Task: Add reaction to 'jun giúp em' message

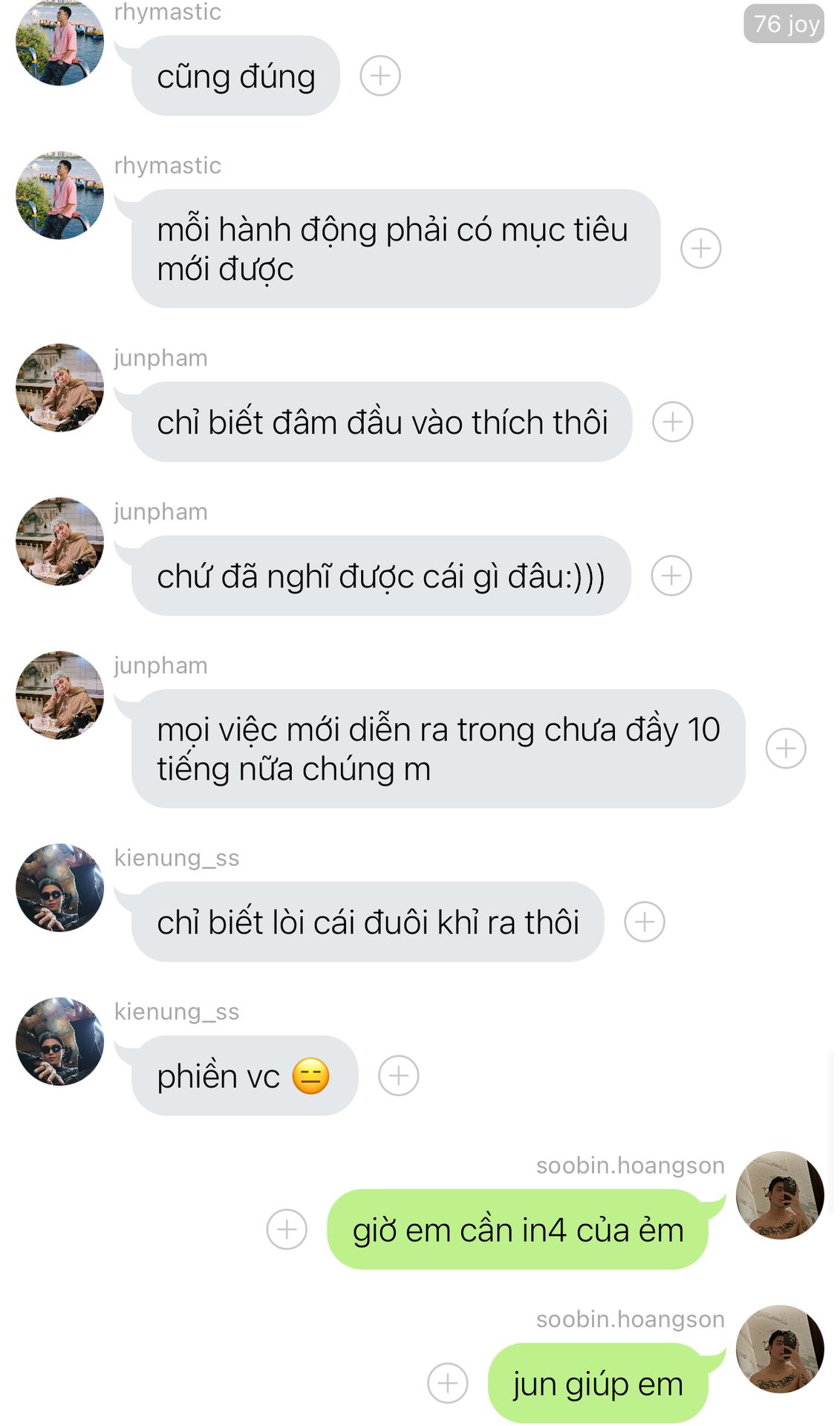Action: 448,1383
